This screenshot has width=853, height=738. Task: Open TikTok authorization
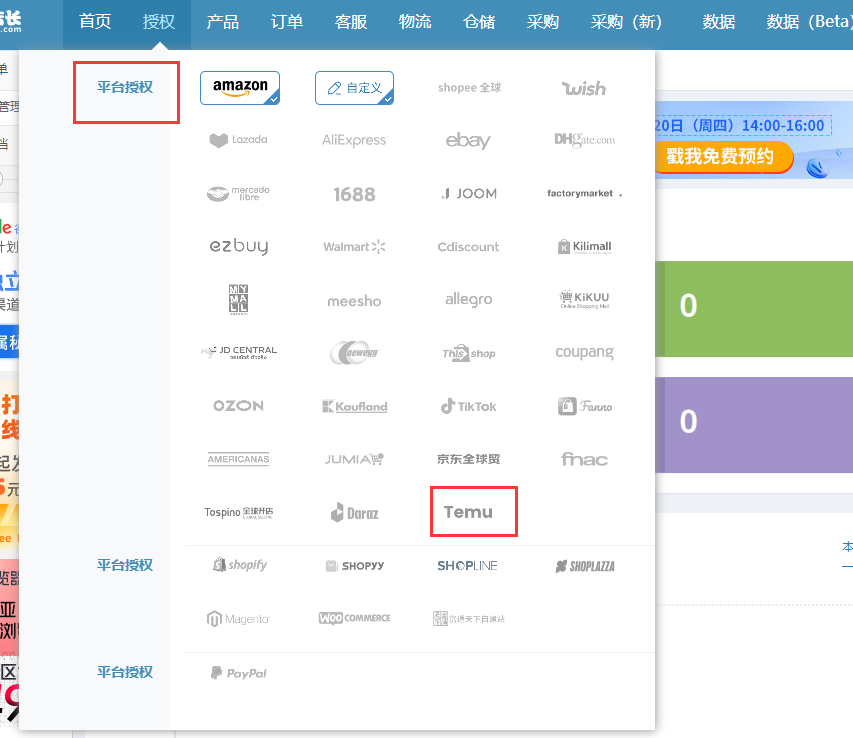pos(468,406)
